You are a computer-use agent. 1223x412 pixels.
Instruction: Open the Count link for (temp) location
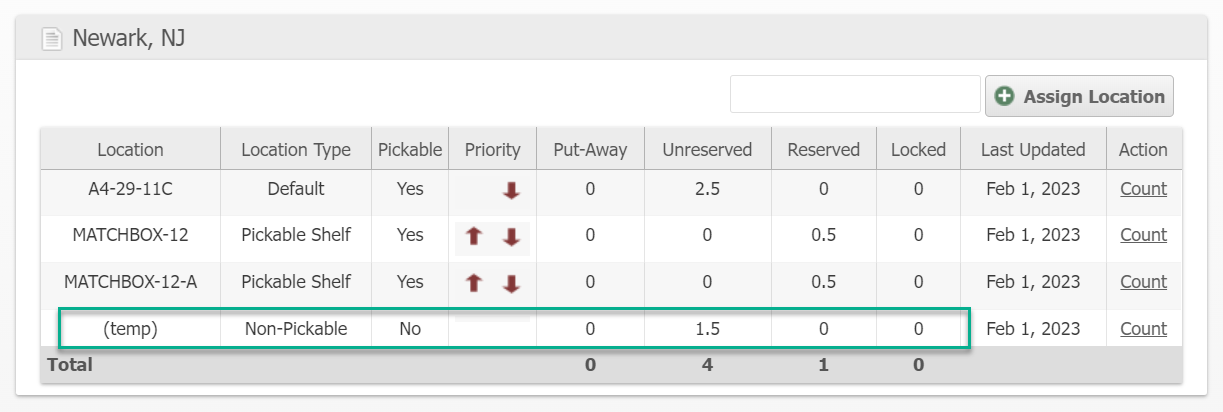(x=1143, y=329)
